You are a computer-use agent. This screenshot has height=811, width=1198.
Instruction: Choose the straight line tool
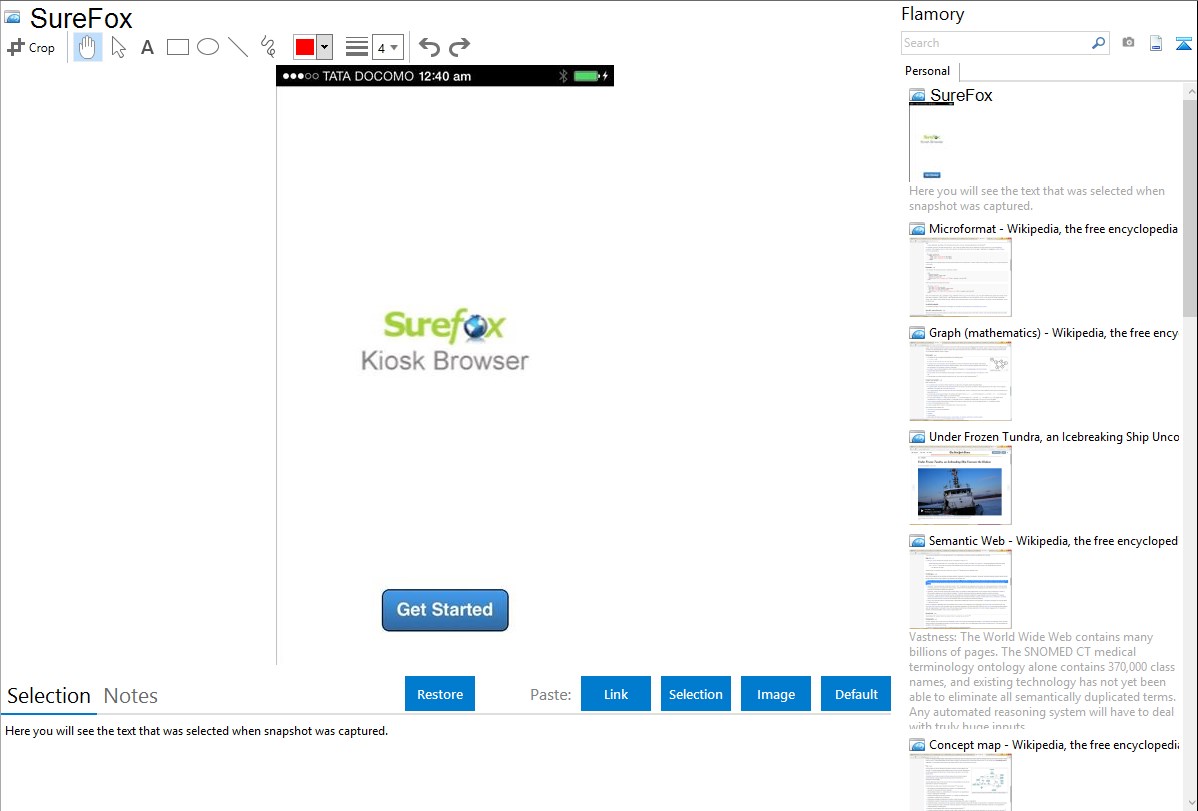point(238,47)
